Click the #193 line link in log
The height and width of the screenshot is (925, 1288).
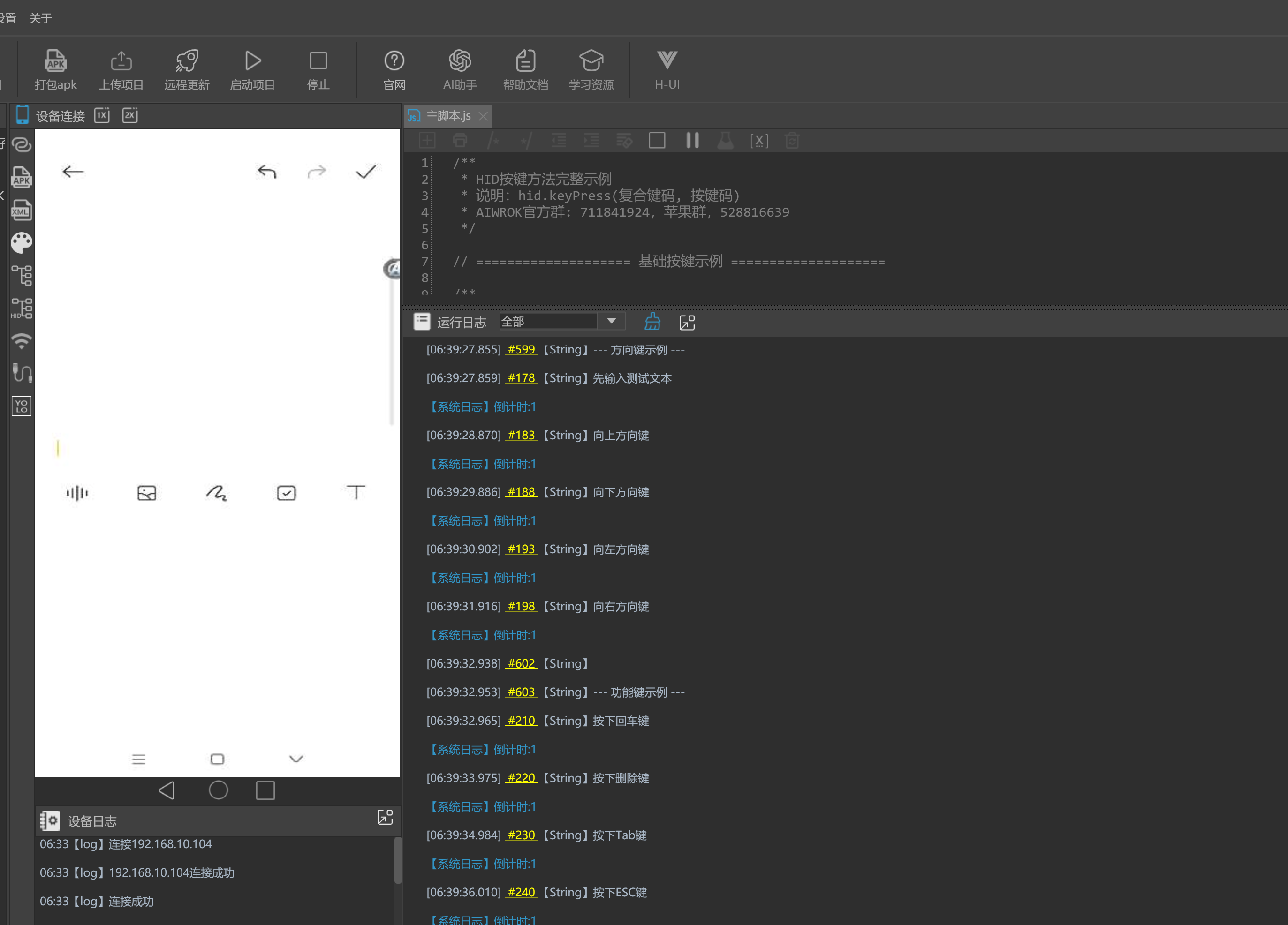click(521, 549)
